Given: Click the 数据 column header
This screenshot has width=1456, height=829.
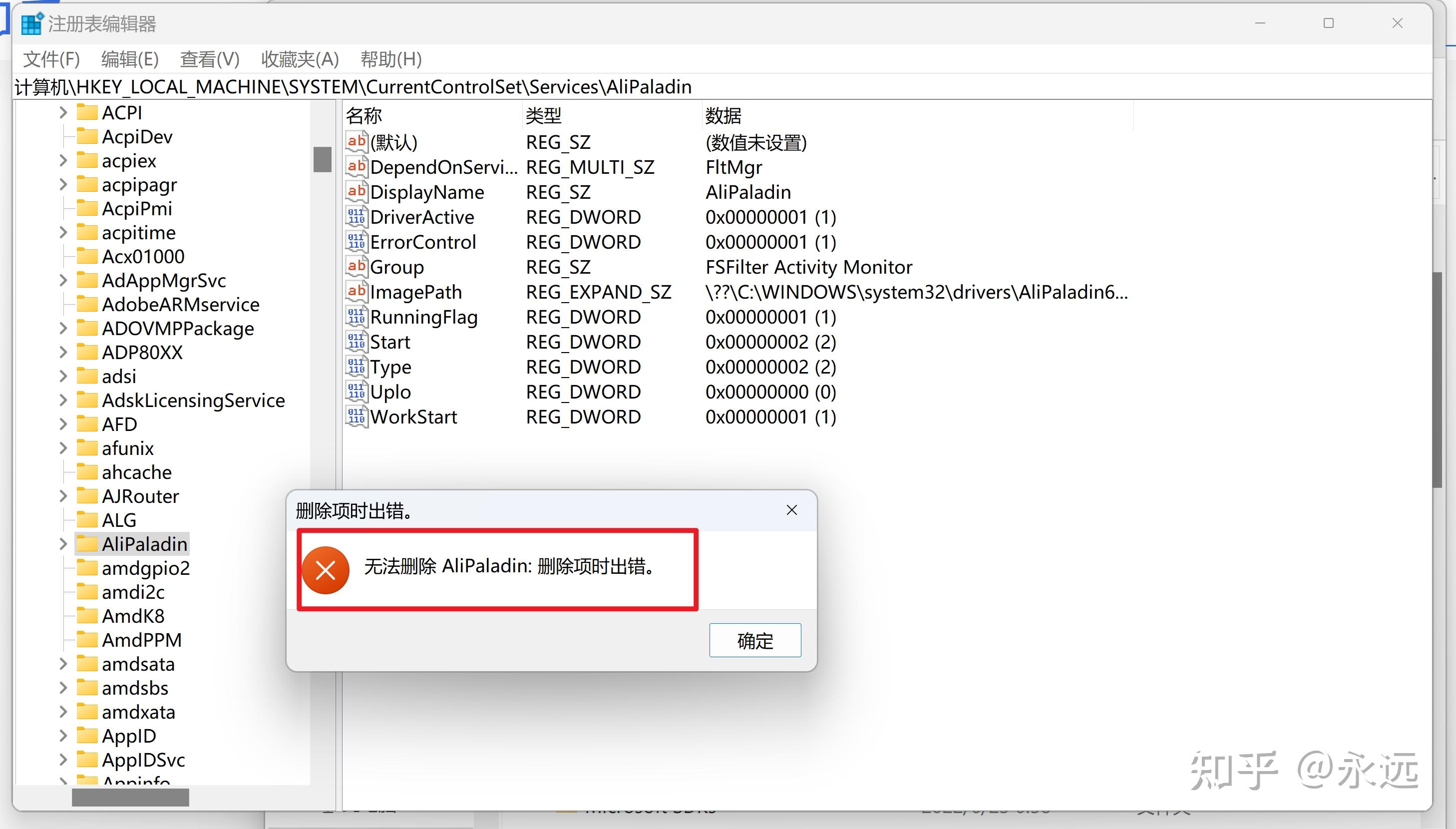Looking at the screenshot, I should [x=918, y=115].
